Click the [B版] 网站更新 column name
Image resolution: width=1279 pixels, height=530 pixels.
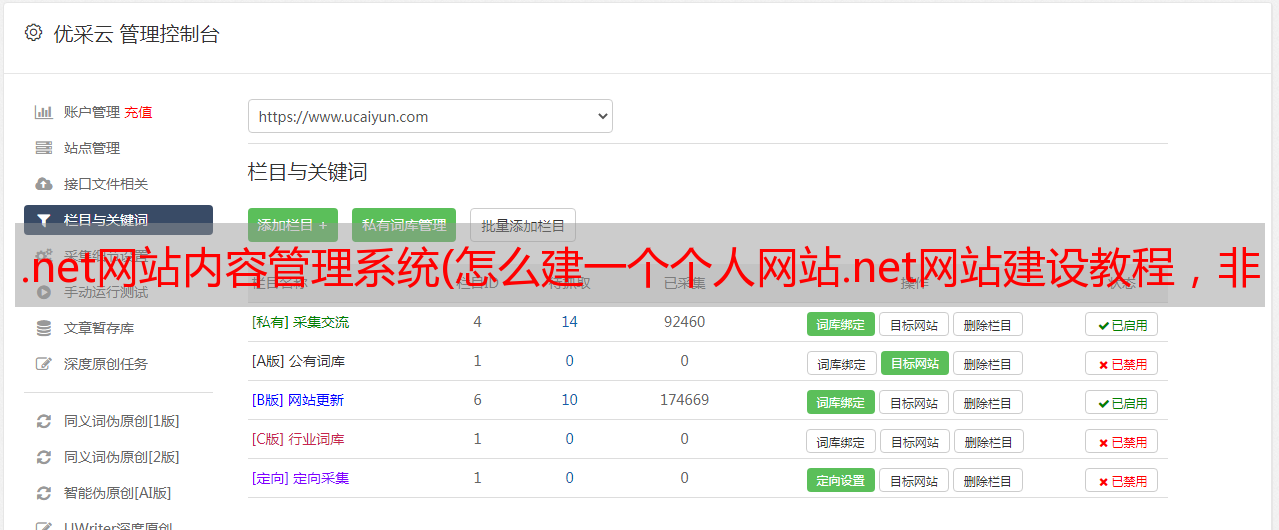pyautogui.click(x=298, y=400)
